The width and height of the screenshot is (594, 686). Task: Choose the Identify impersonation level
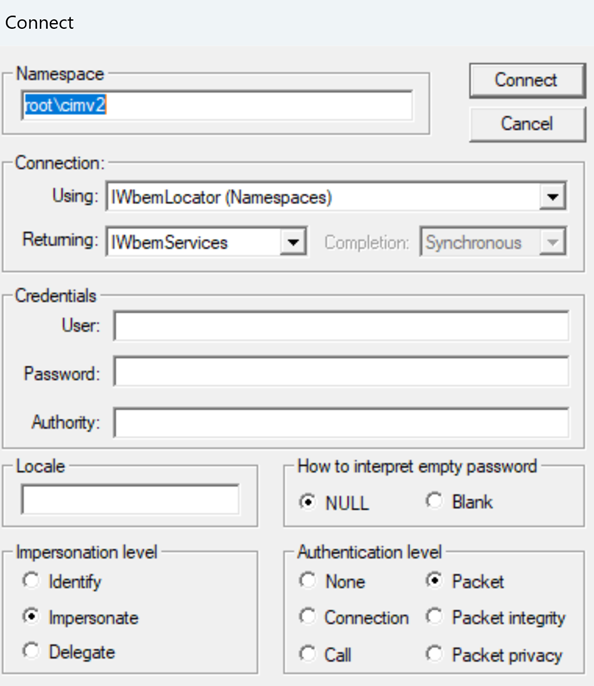(62, 581)
